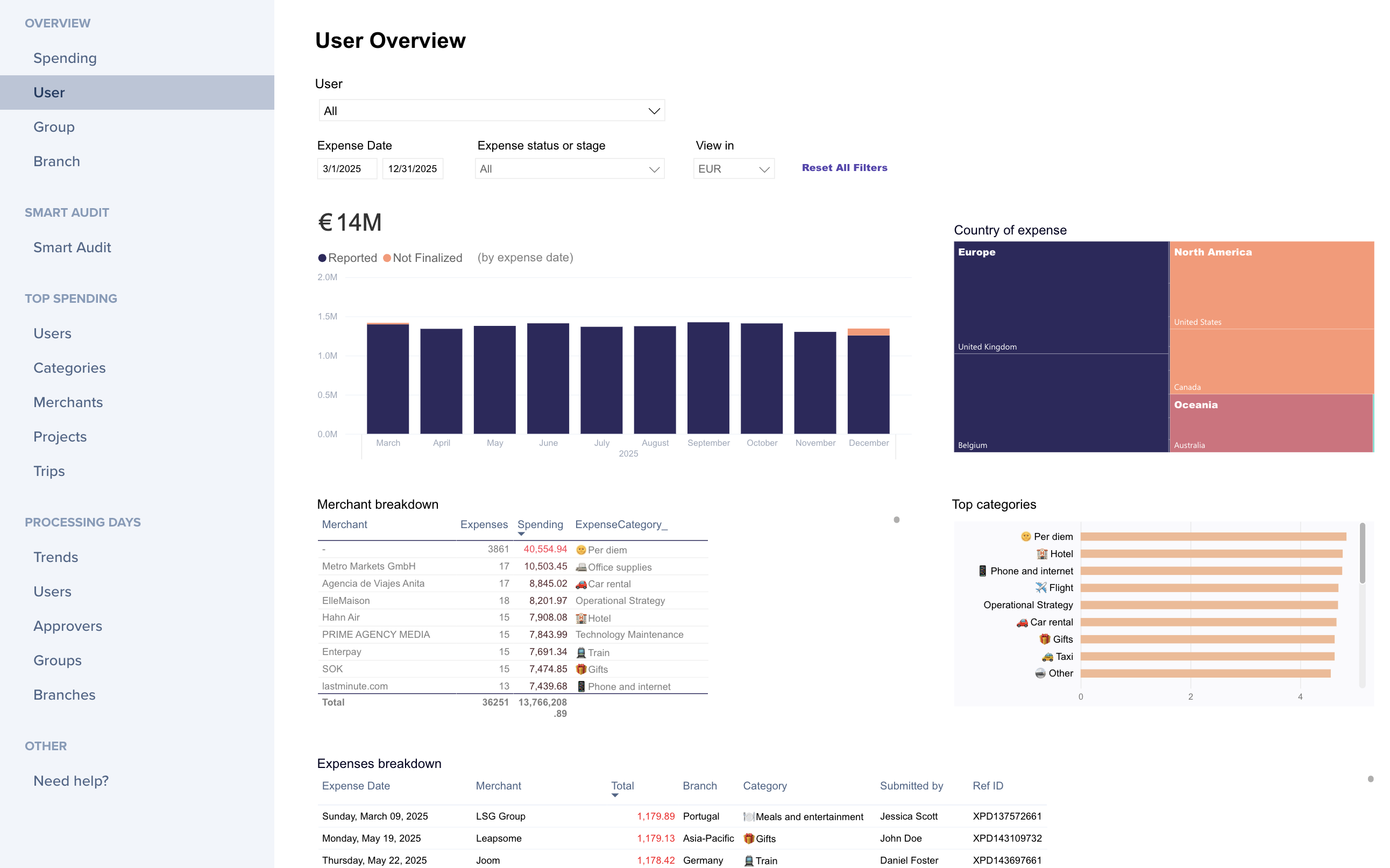Open the User dropdown set to All
Image resolution: width=1390 pixels, height=868 pixels.
(492, 111)
